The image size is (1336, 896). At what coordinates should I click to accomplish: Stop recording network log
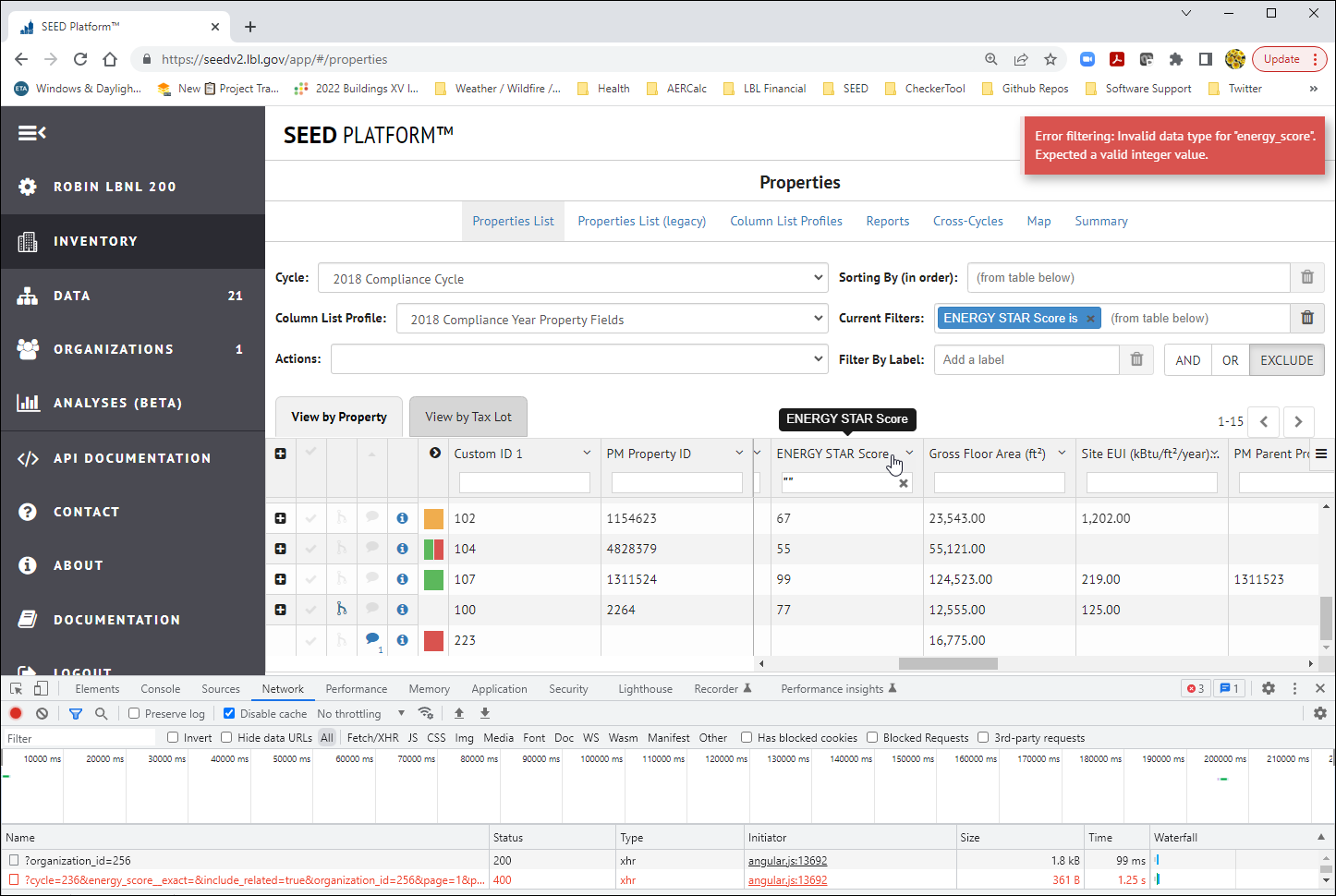coord(16,713)
